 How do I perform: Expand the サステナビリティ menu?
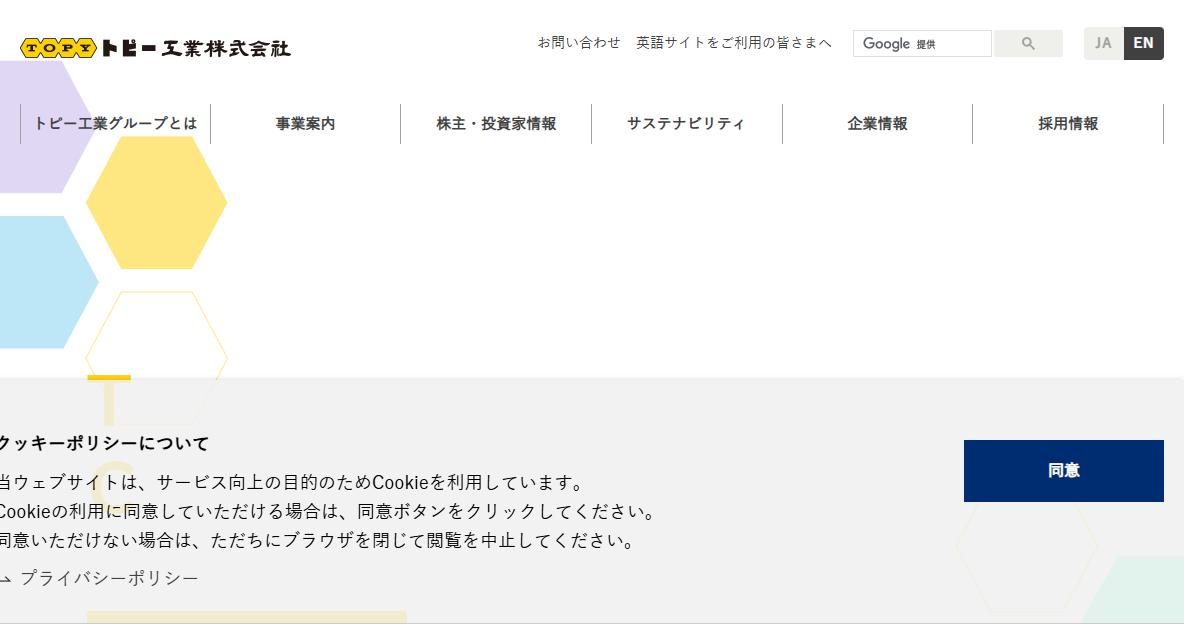[686, 123]
